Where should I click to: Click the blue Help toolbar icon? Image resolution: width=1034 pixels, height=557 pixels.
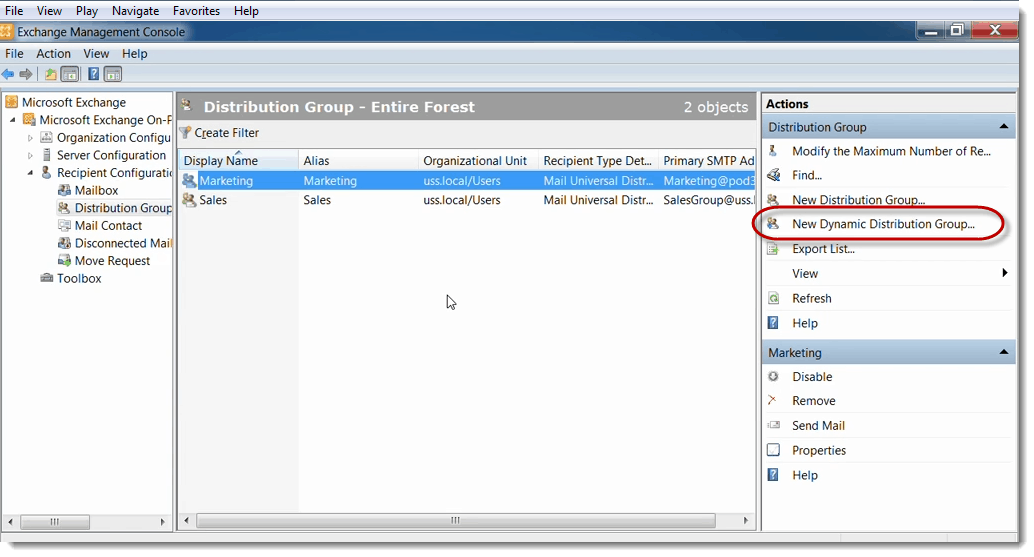[x=94, y=74]
